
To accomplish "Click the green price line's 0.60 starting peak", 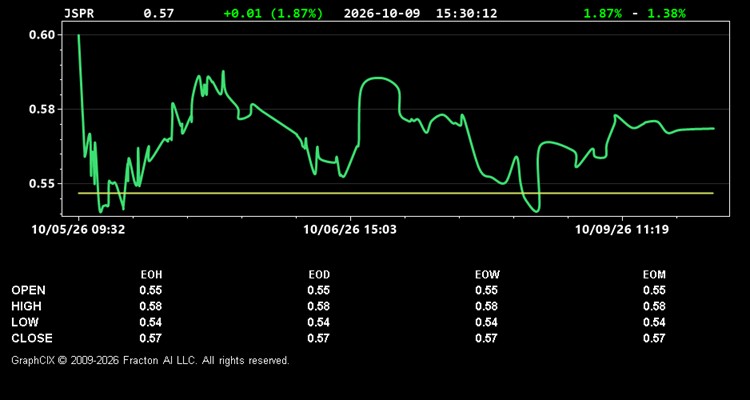I will [78, 35].
